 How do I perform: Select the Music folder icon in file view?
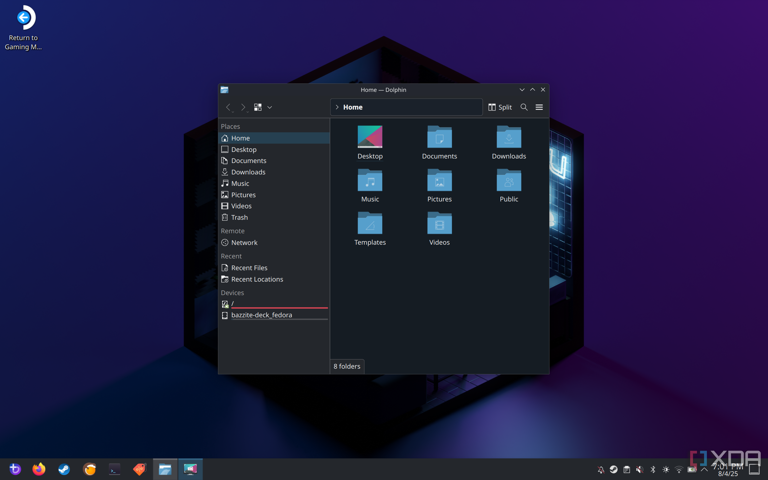coord(370,180)
